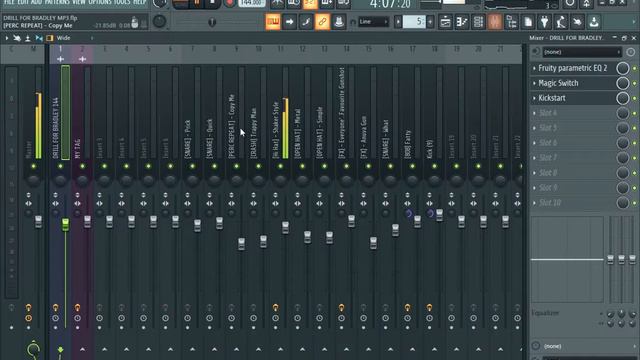The image size is (640, 360).
Task: Click the FX slots icon under Master track
Action: pos(28,307)
